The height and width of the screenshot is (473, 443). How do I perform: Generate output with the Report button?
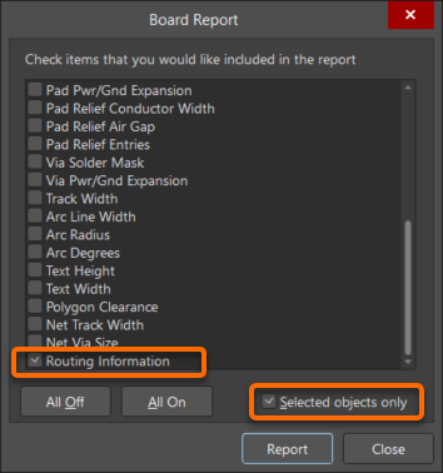pyautogui.click(x=287, y=449)
